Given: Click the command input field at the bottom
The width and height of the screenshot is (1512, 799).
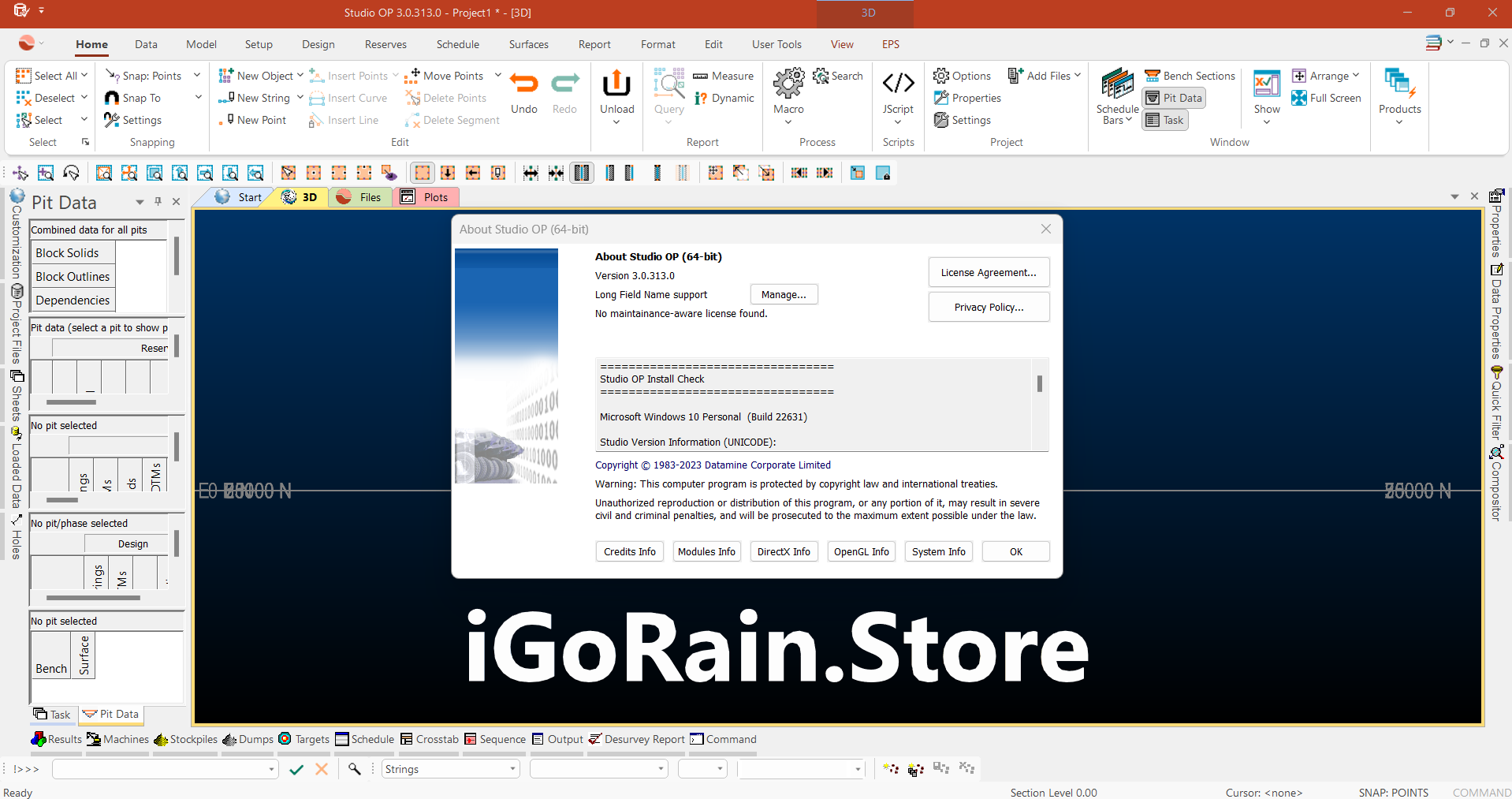Looking at the screenshot, I should tap(158, 768).
